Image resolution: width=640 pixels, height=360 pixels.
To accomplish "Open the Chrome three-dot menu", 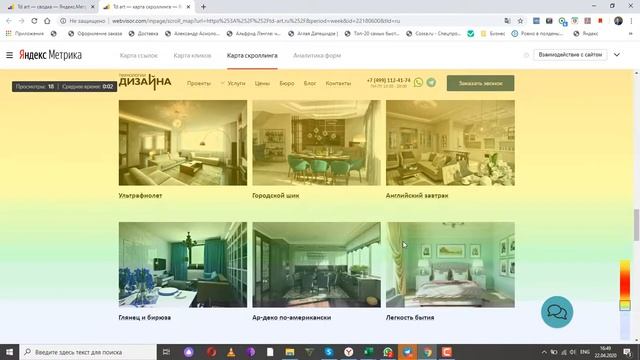I will point(632,21).
